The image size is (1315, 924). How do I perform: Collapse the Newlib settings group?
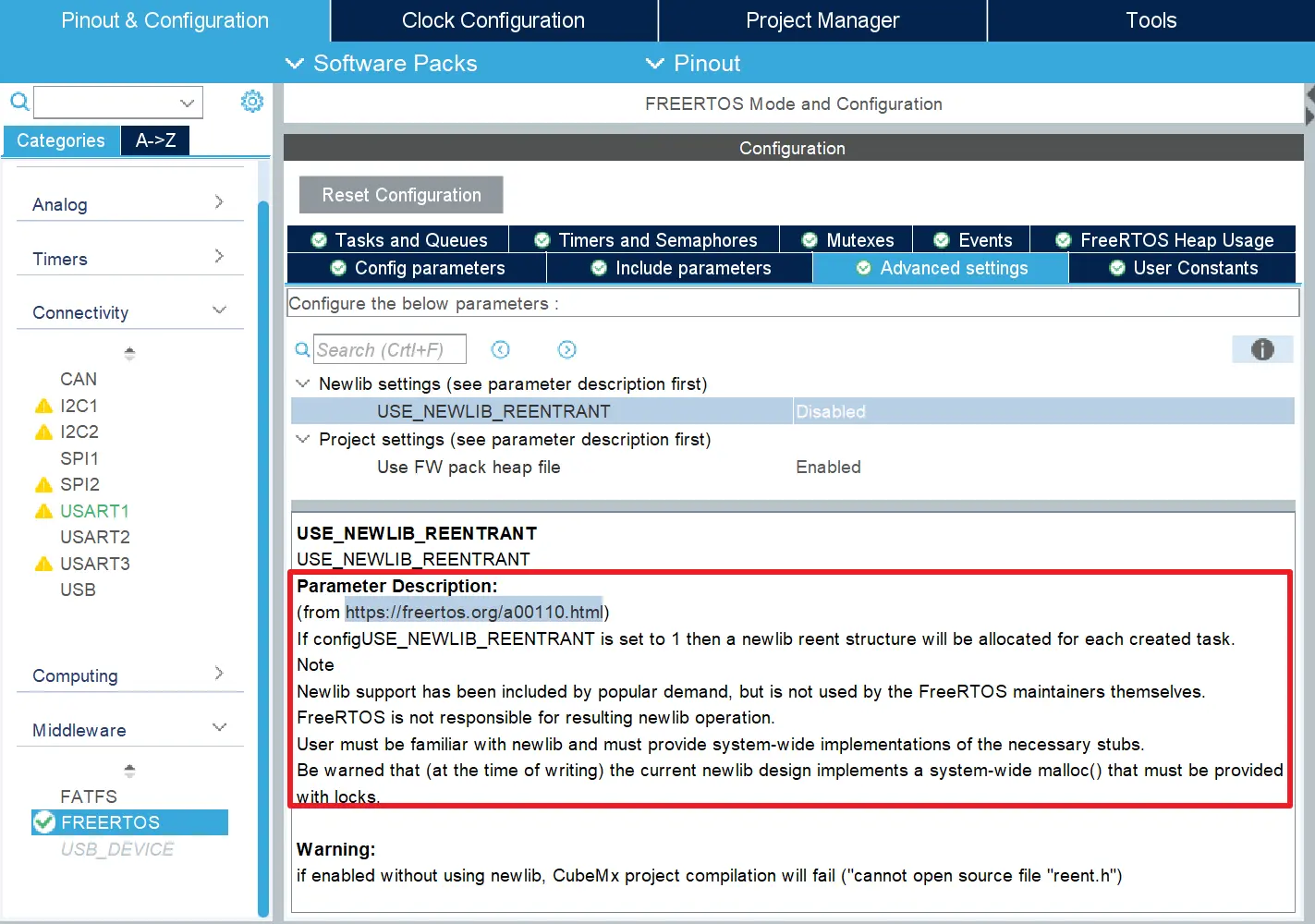coord(302,383)
